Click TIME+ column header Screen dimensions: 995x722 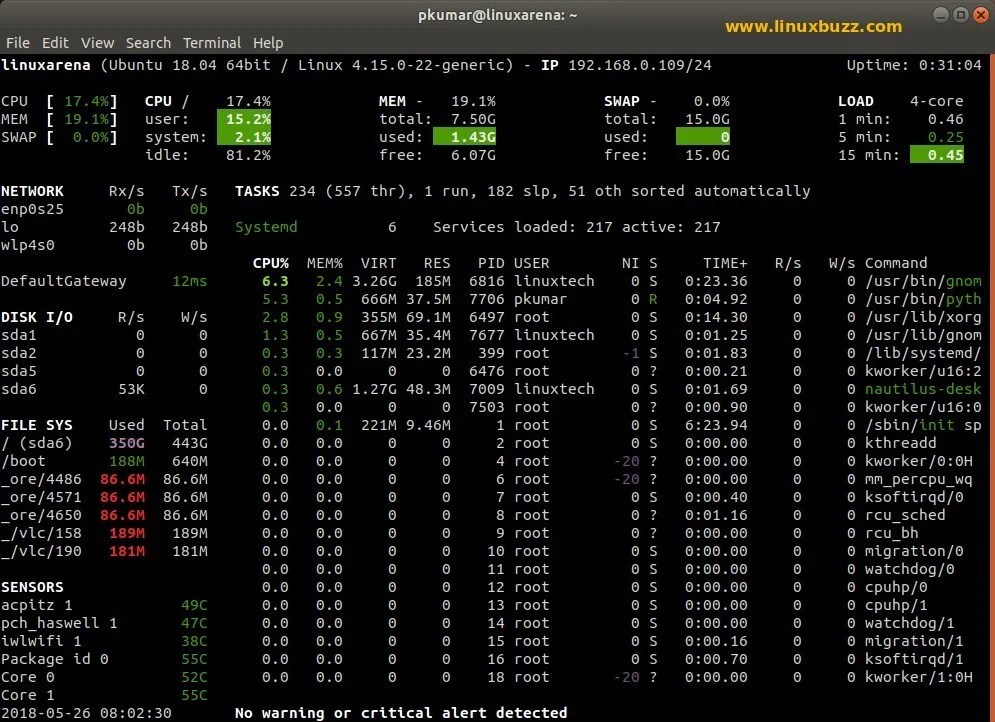coord(725,263)
